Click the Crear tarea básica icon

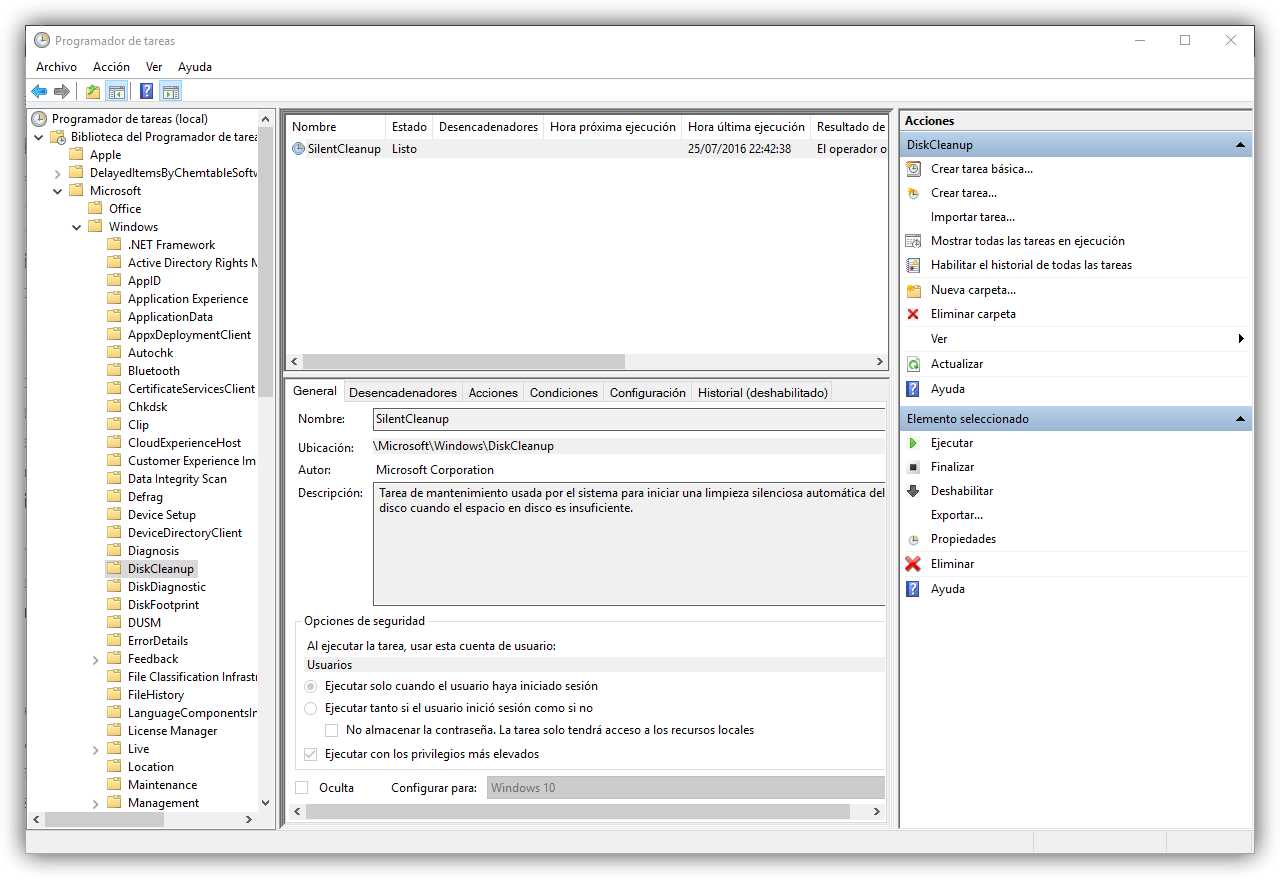tap(913, 169)
